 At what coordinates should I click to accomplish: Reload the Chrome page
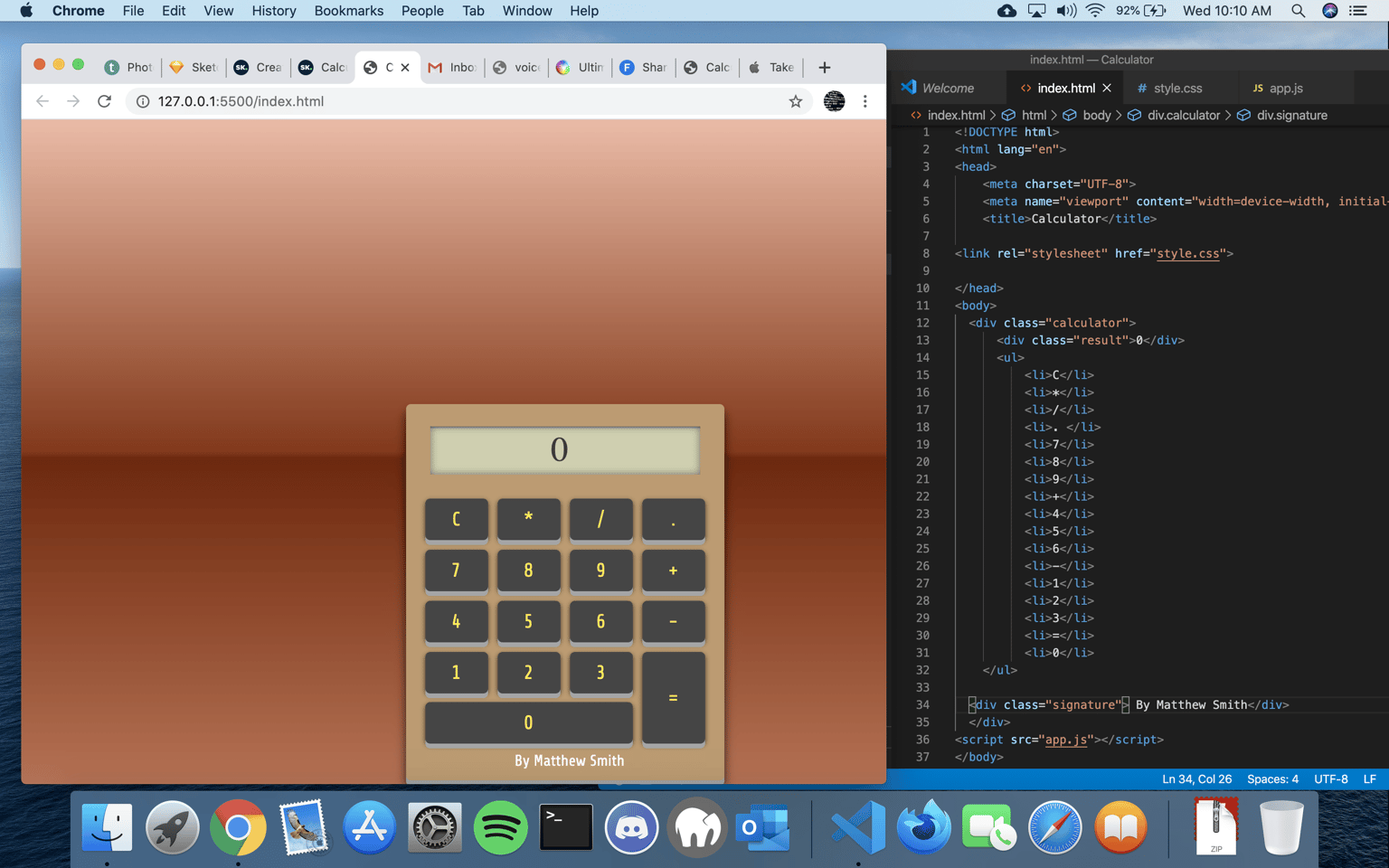coord(104,101)
